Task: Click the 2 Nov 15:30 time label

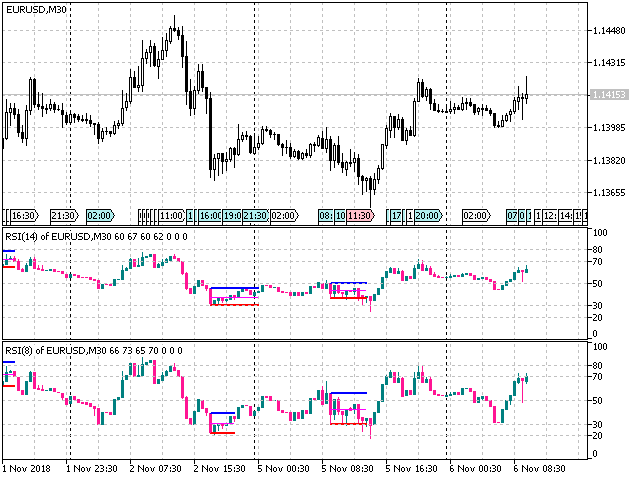Action: pyautogui.click(x=220, y=468)
